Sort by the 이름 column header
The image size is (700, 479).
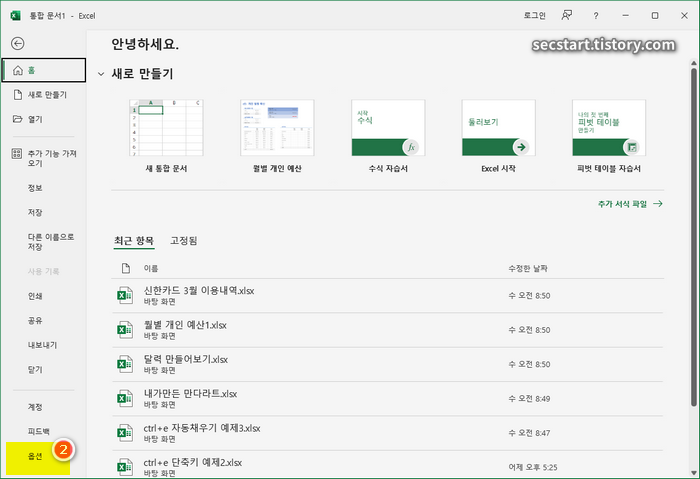150,268
